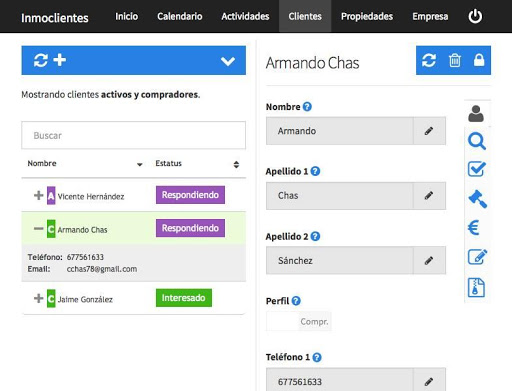Open the euro sidebar icon
The width and height of the screenshot is (512, 391).
coord(474,228)
